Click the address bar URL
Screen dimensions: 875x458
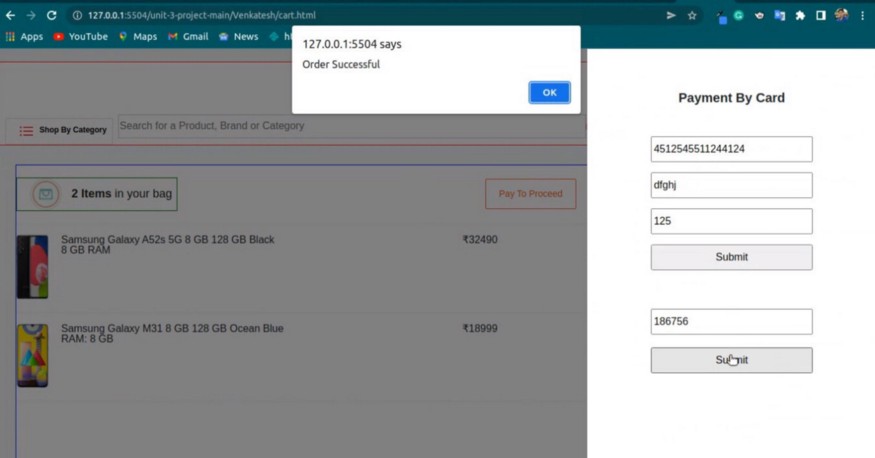(x=201, y=16)
